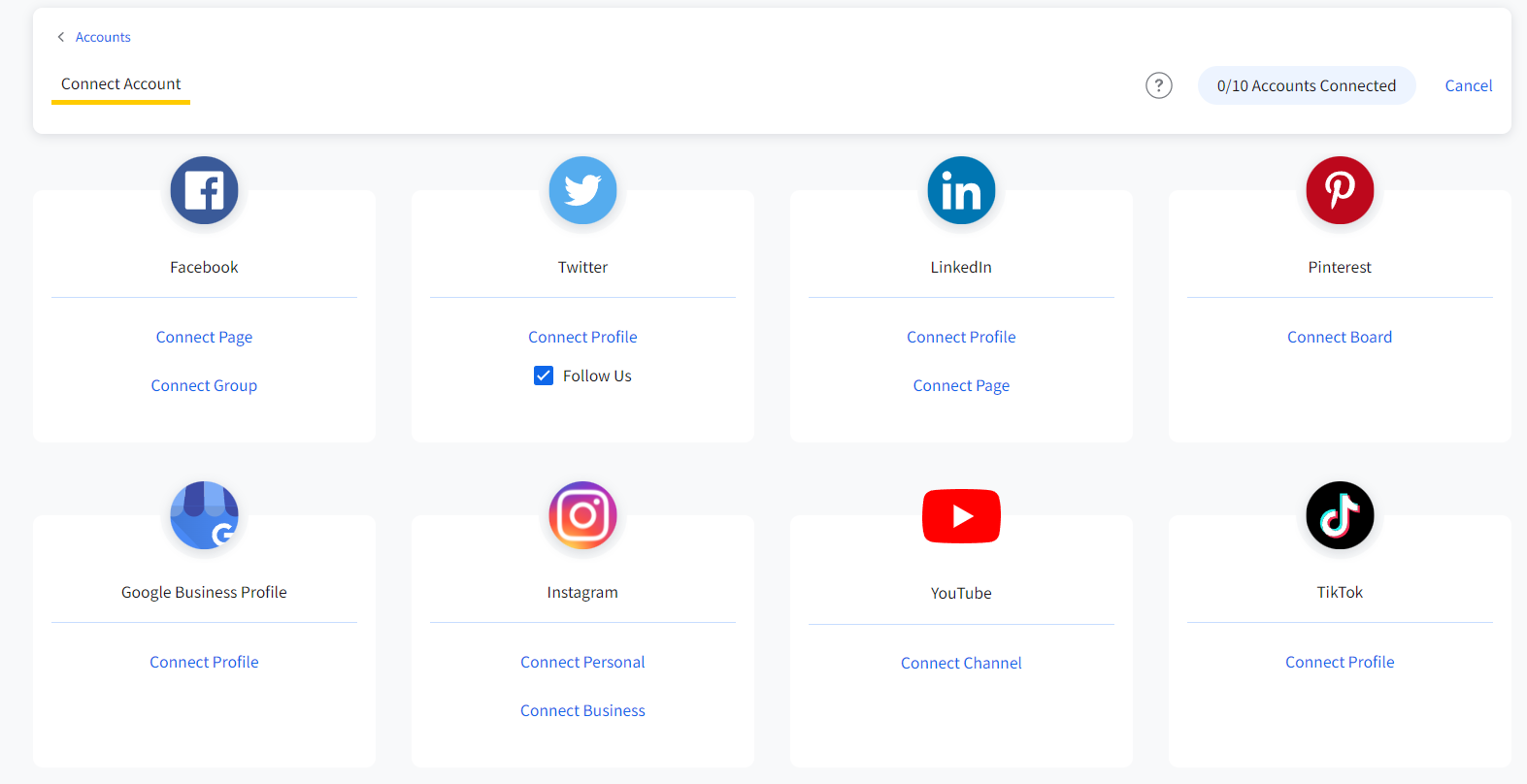
Task: Connect an Instagram Business account
Action: pyautogui.click(x=582, y=710)
